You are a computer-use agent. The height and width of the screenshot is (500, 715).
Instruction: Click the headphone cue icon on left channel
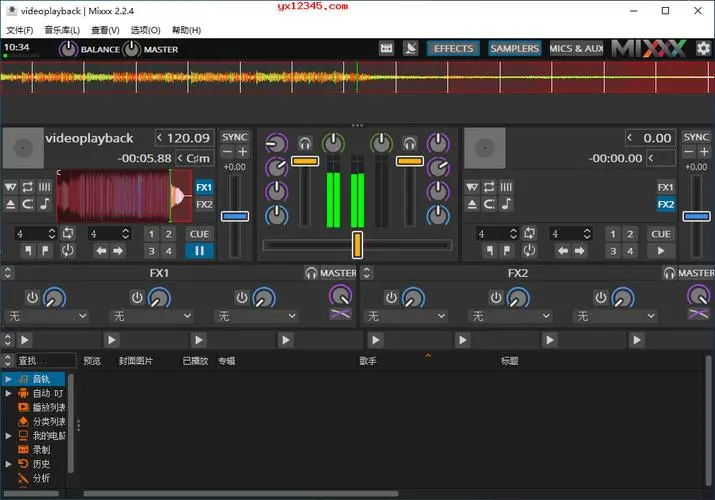(x=304, y=143)
